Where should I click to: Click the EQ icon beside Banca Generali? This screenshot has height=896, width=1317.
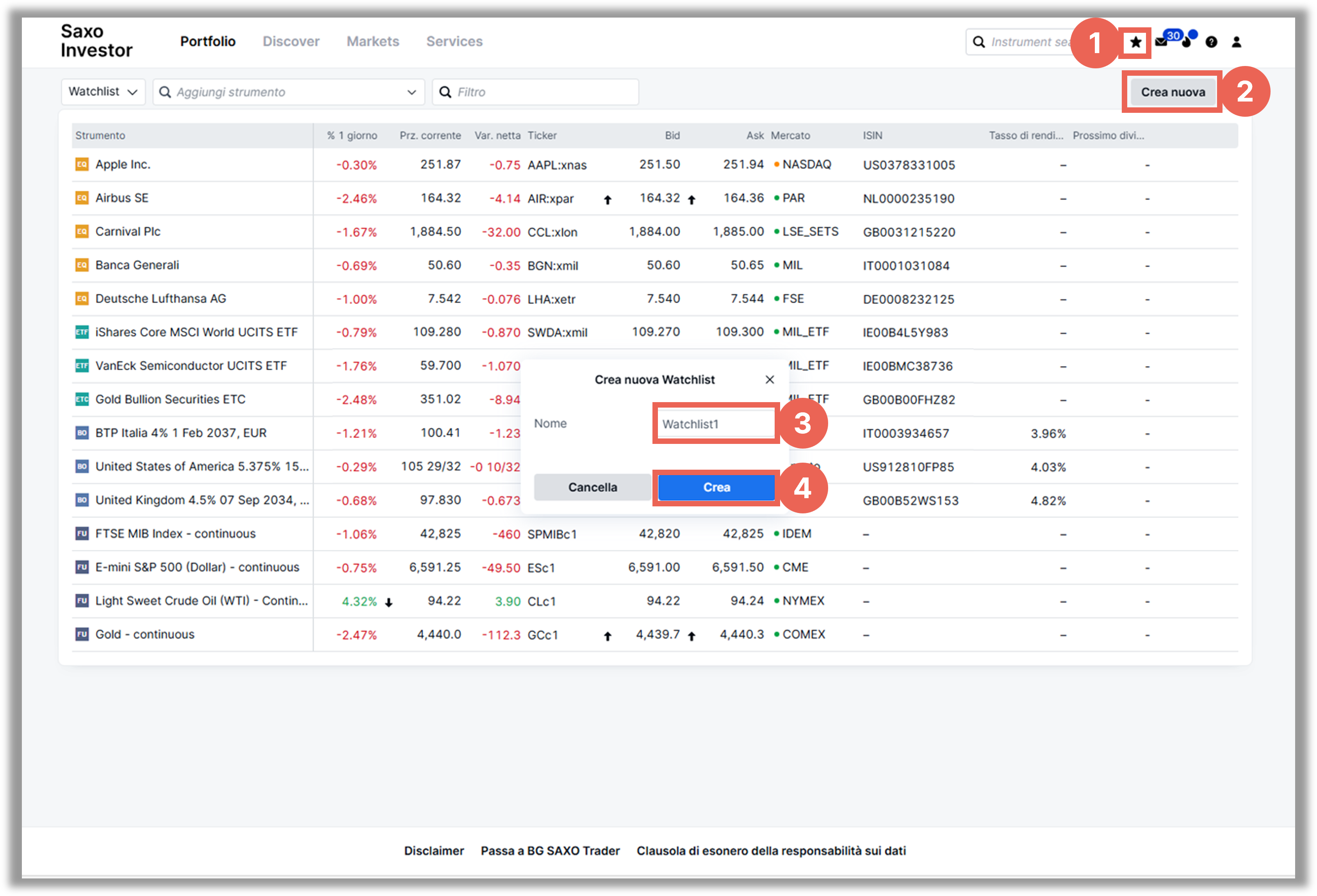pos(82,265)
